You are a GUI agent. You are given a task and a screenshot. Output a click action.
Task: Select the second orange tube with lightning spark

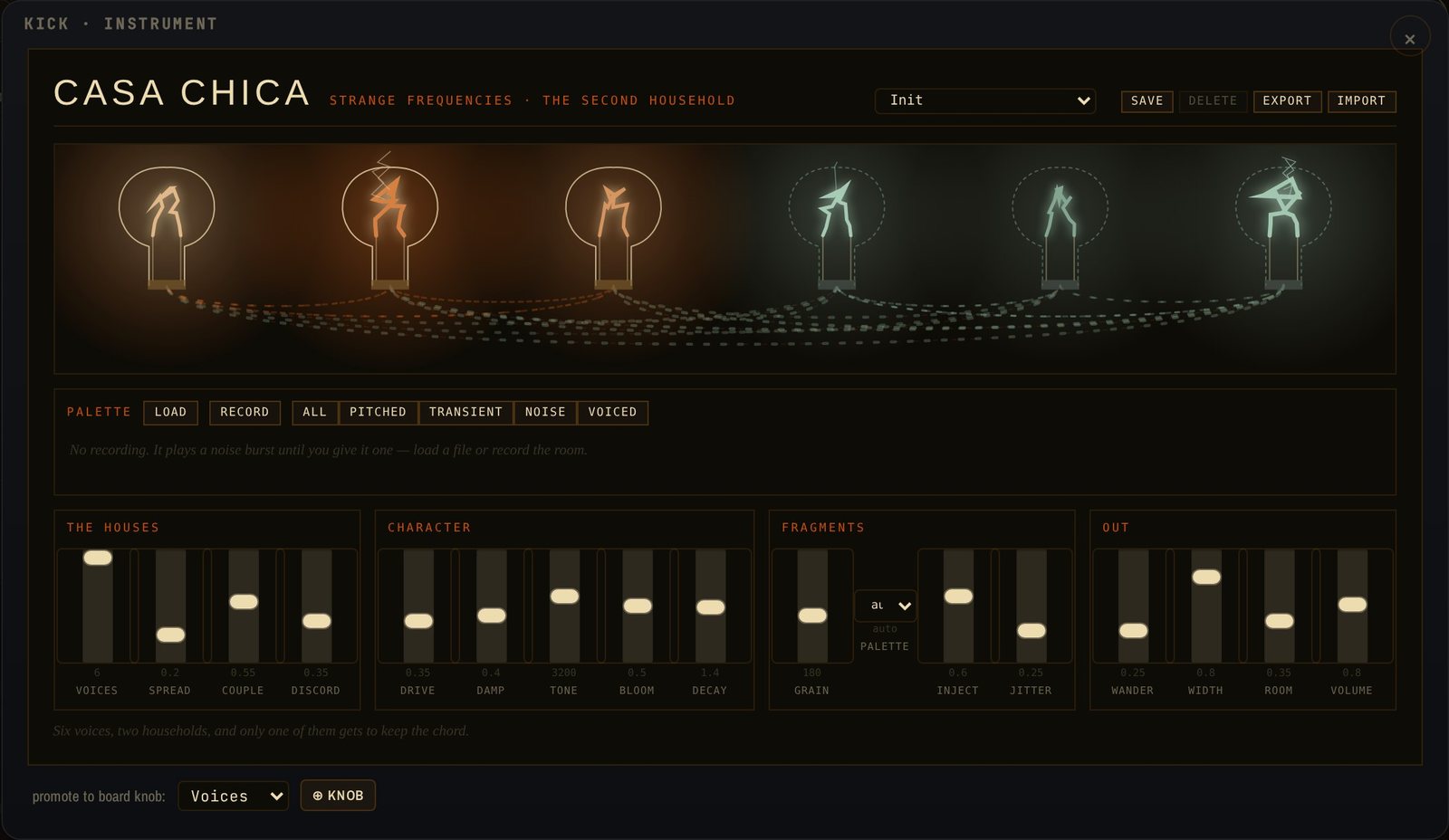pyautogui.click(x=390, y=222)
